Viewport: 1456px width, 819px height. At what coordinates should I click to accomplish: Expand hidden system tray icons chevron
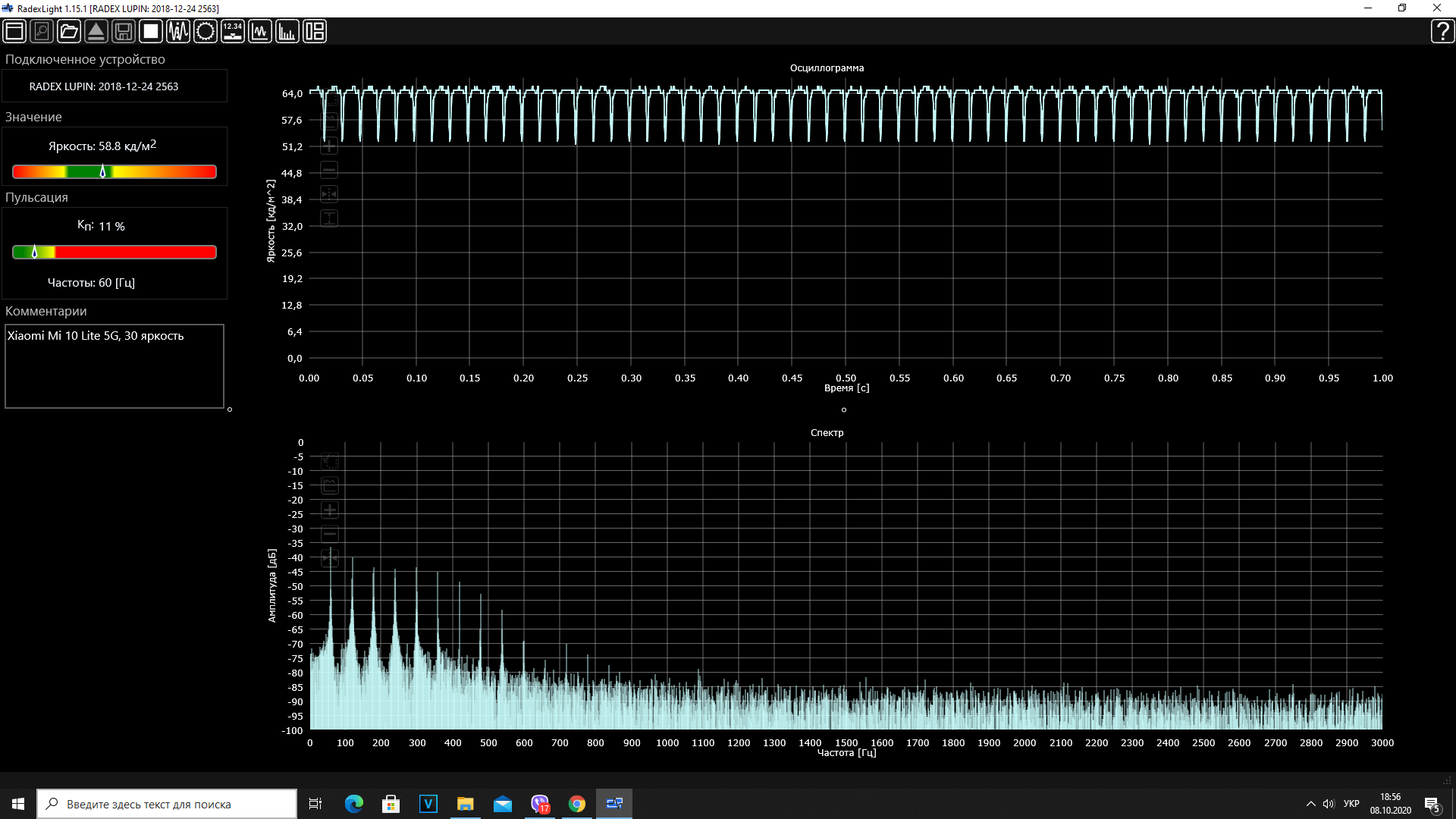pyautogui.click(x=1310, y=804)
